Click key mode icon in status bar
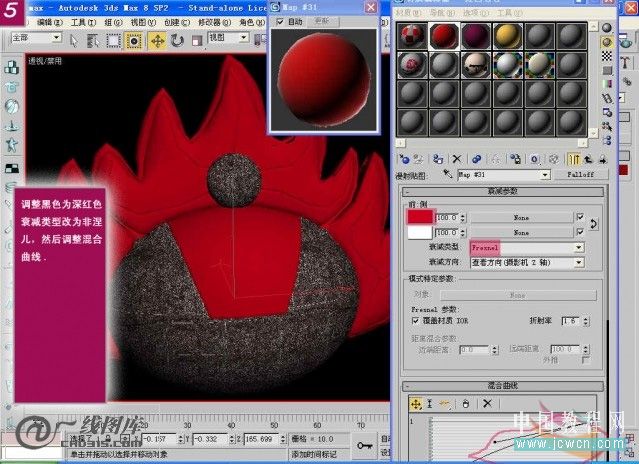The image size is (639, 464). coord(364,446)
